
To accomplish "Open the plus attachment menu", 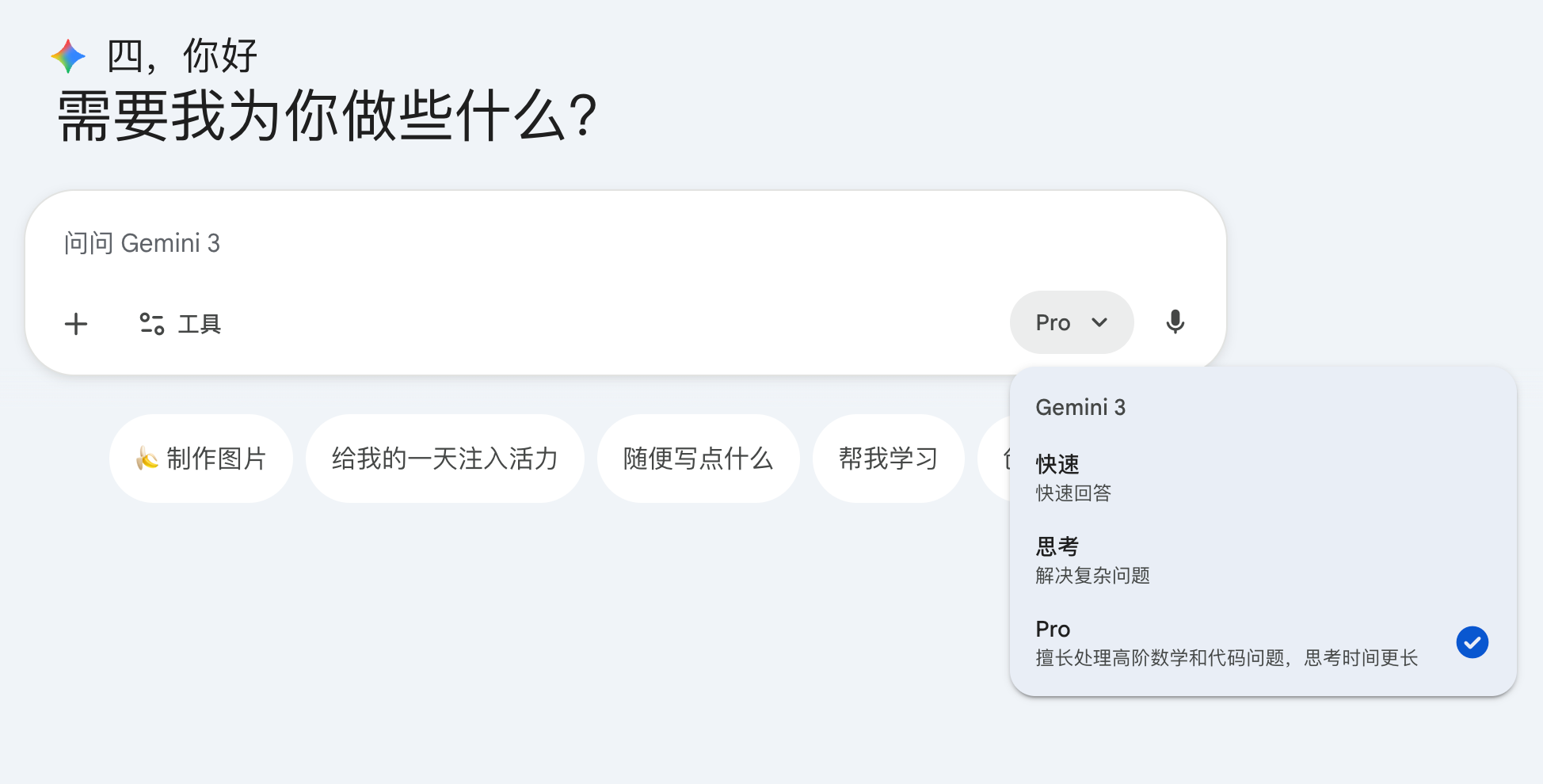I will (76, 324).
